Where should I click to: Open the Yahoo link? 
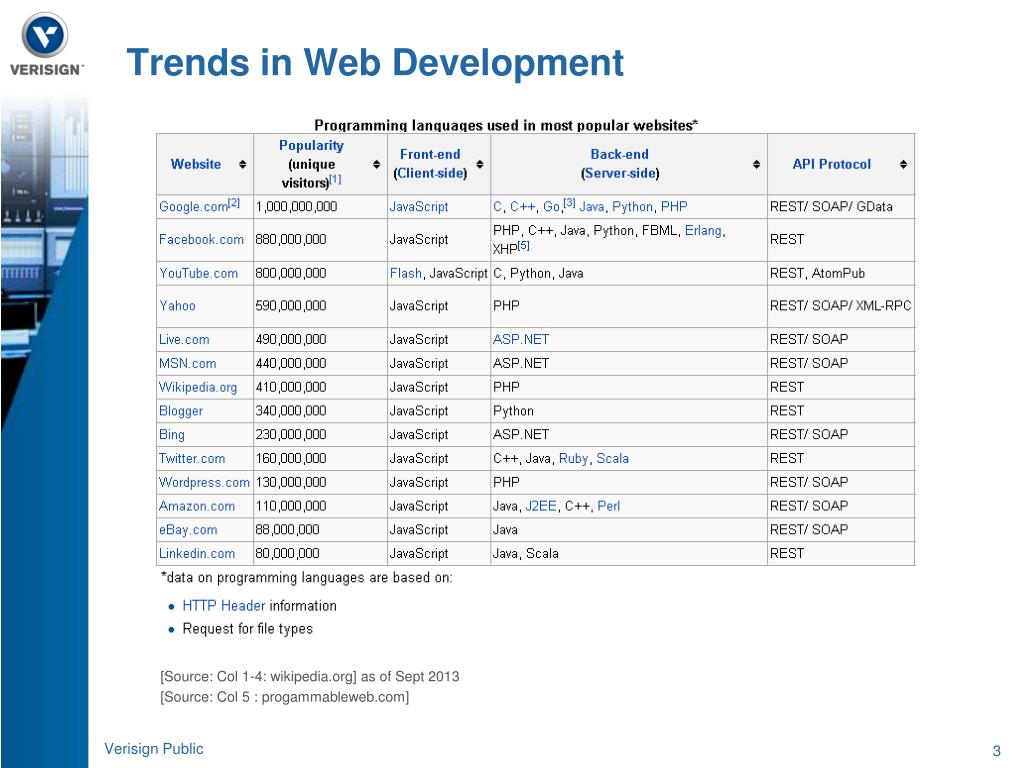(x=177, y=306)
